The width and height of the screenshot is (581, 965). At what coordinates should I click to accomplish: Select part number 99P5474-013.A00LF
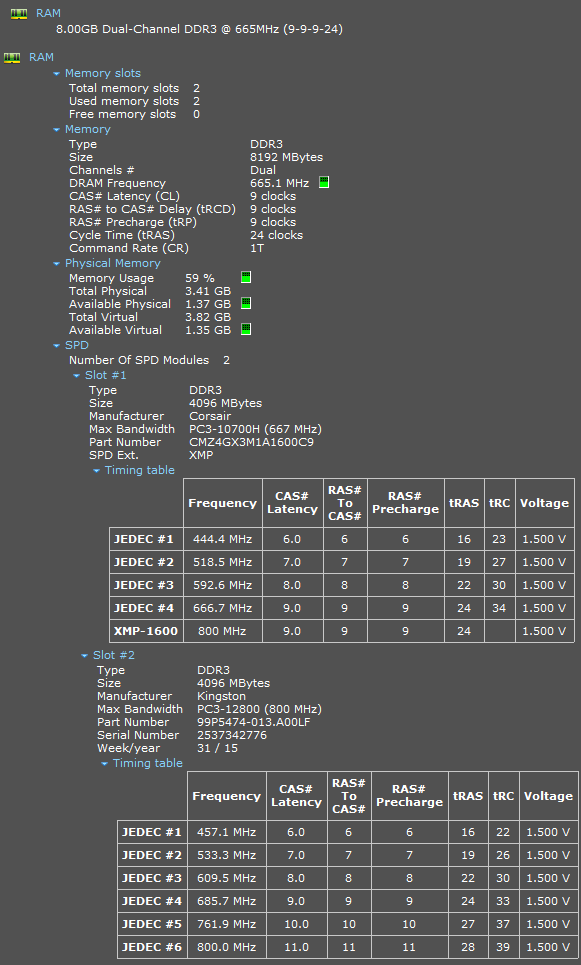pyautogui.click(x=254, y=722)
